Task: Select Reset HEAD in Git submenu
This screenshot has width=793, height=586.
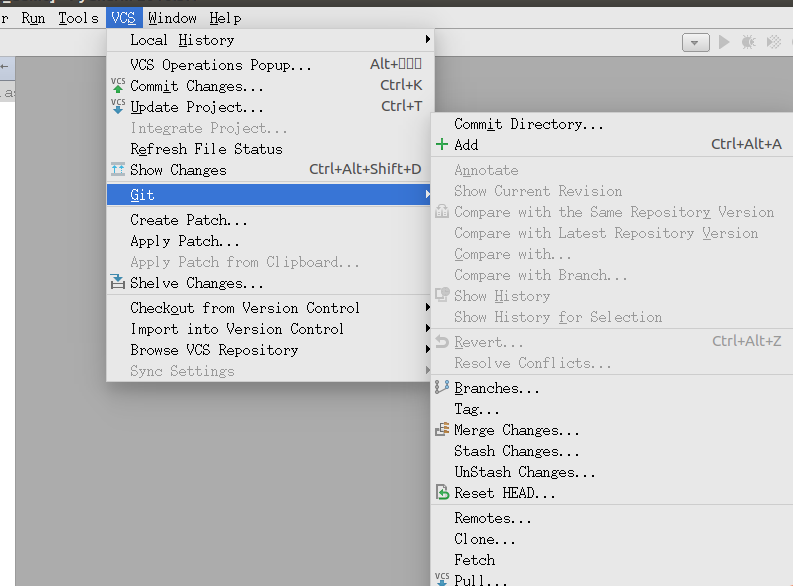Action: pyautogui.click(x=612, y=493)
